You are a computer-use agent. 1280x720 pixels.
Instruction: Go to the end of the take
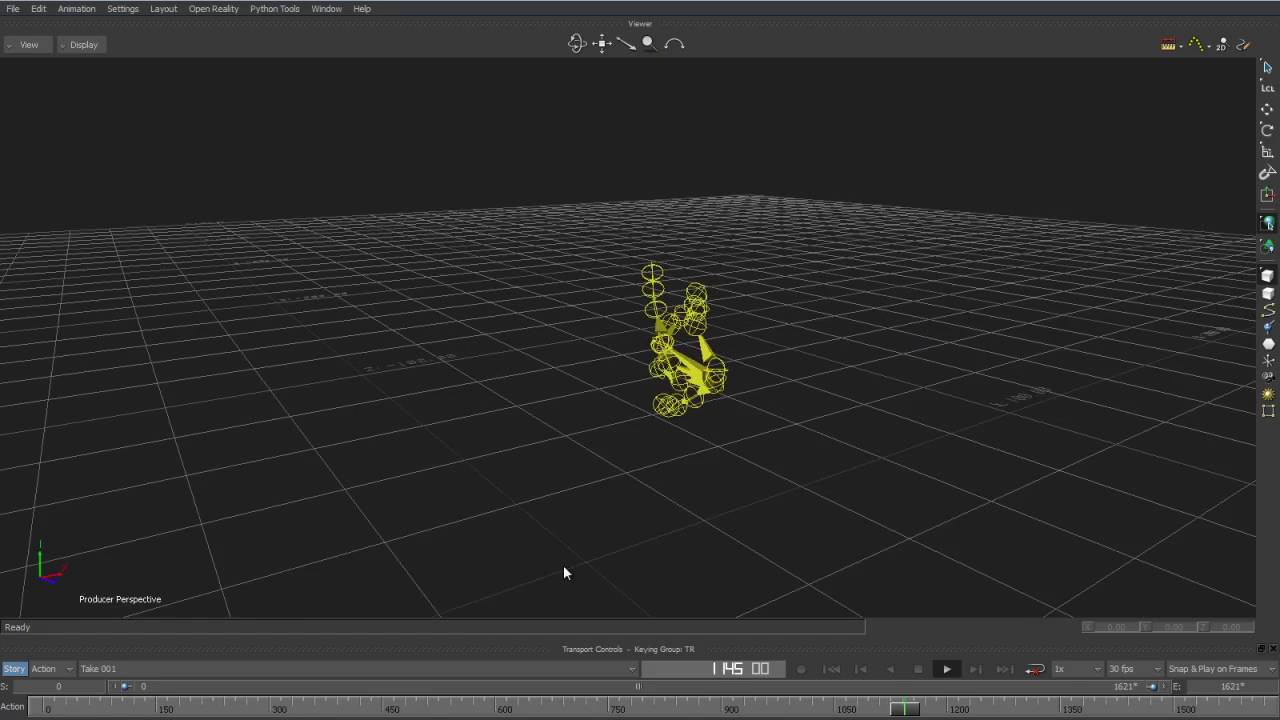pos(1004,669)
